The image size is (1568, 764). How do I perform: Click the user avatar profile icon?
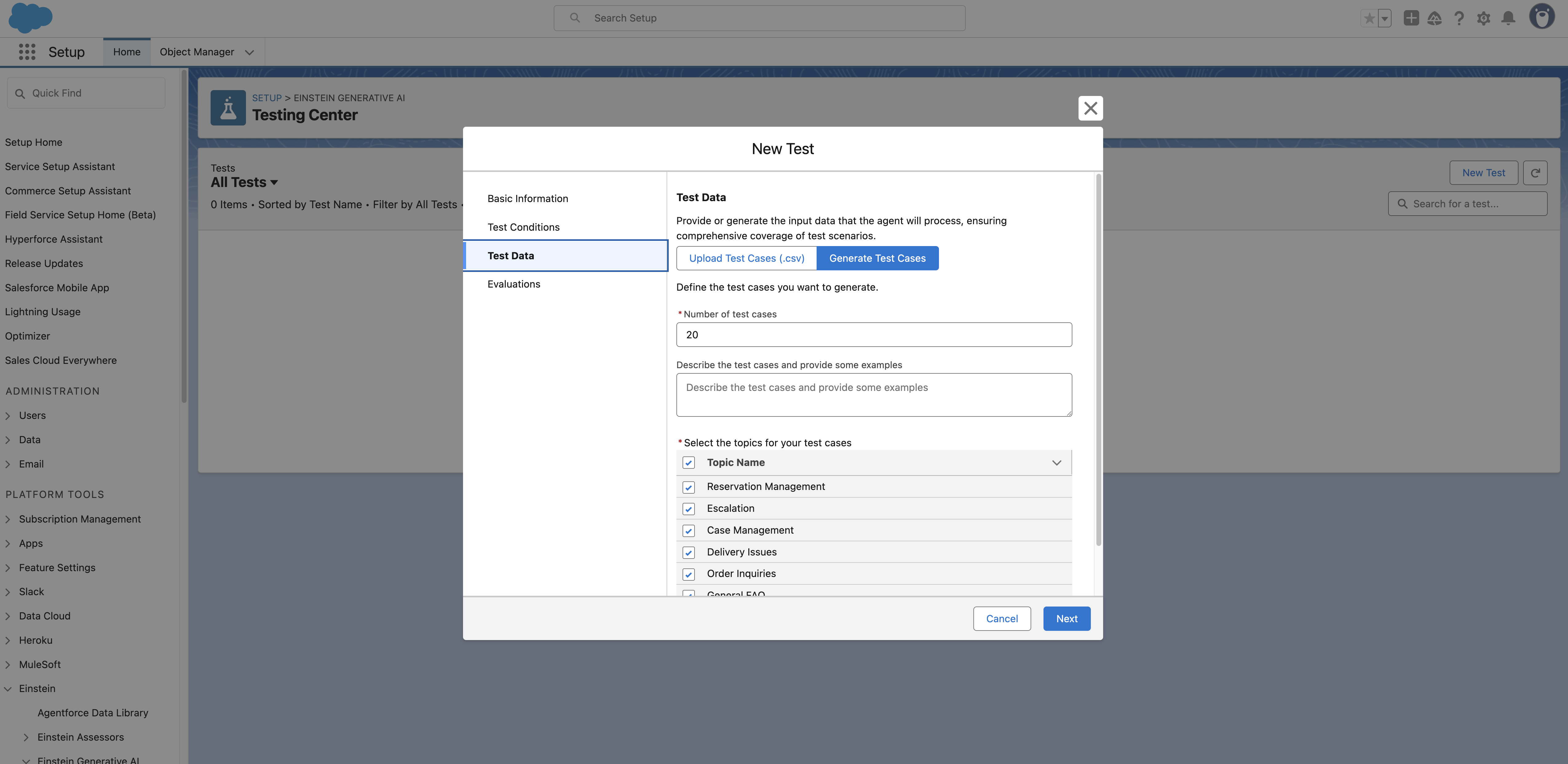click(1542, 17)
